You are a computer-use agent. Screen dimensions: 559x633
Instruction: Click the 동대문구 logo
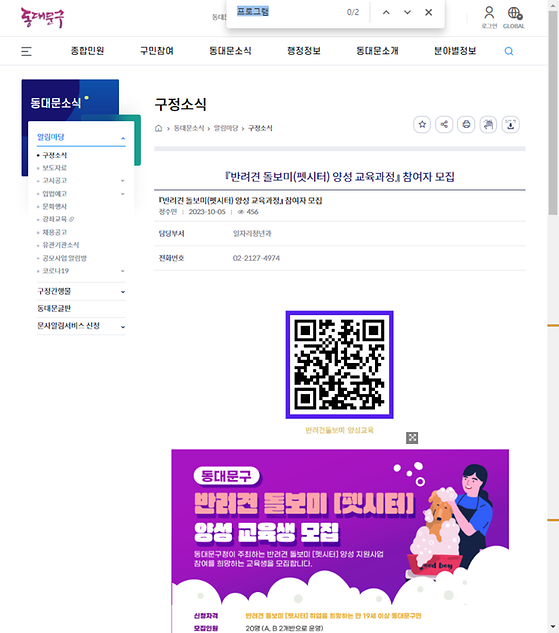coord(42,18)
